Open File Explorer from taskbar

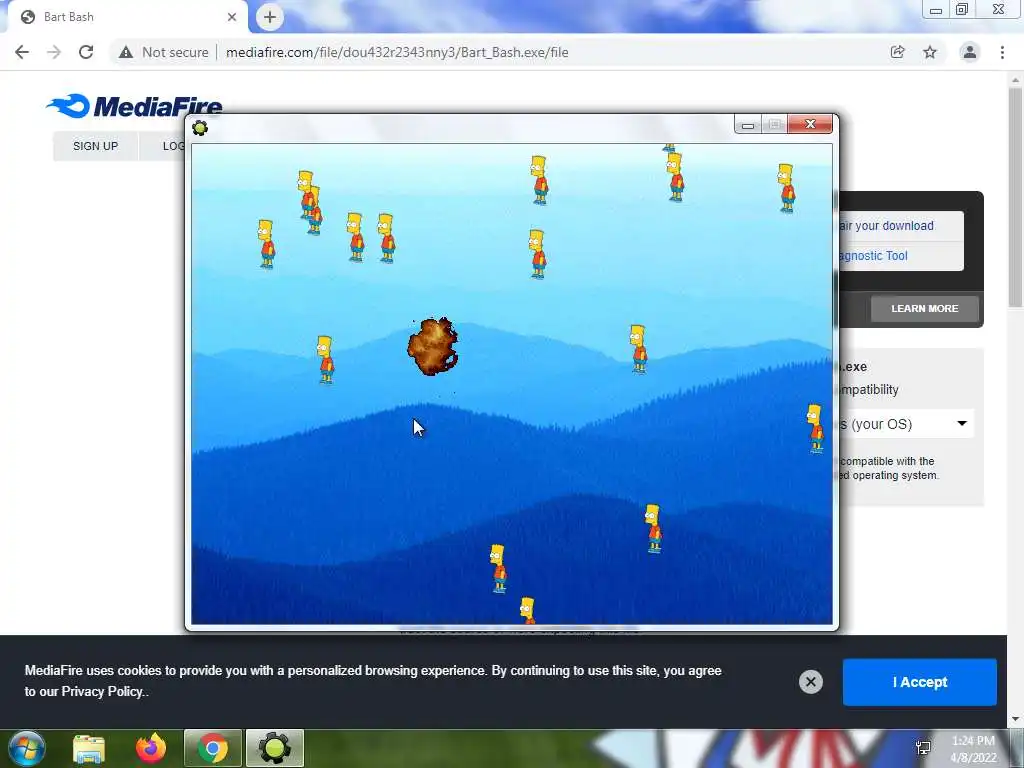click(89, 748)
